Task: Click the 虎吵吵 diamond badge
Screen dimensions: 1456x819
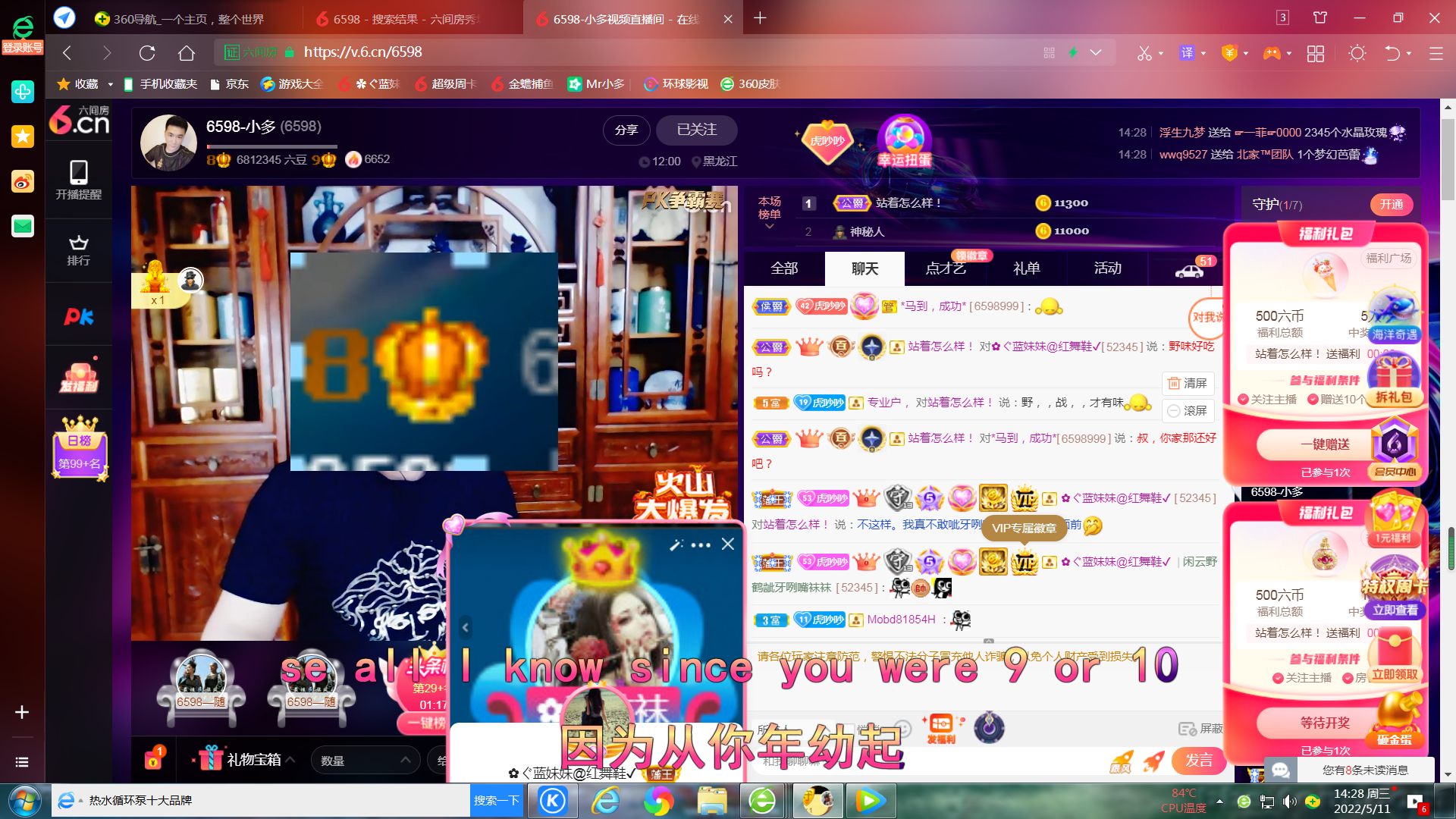Action: [827, 141]
